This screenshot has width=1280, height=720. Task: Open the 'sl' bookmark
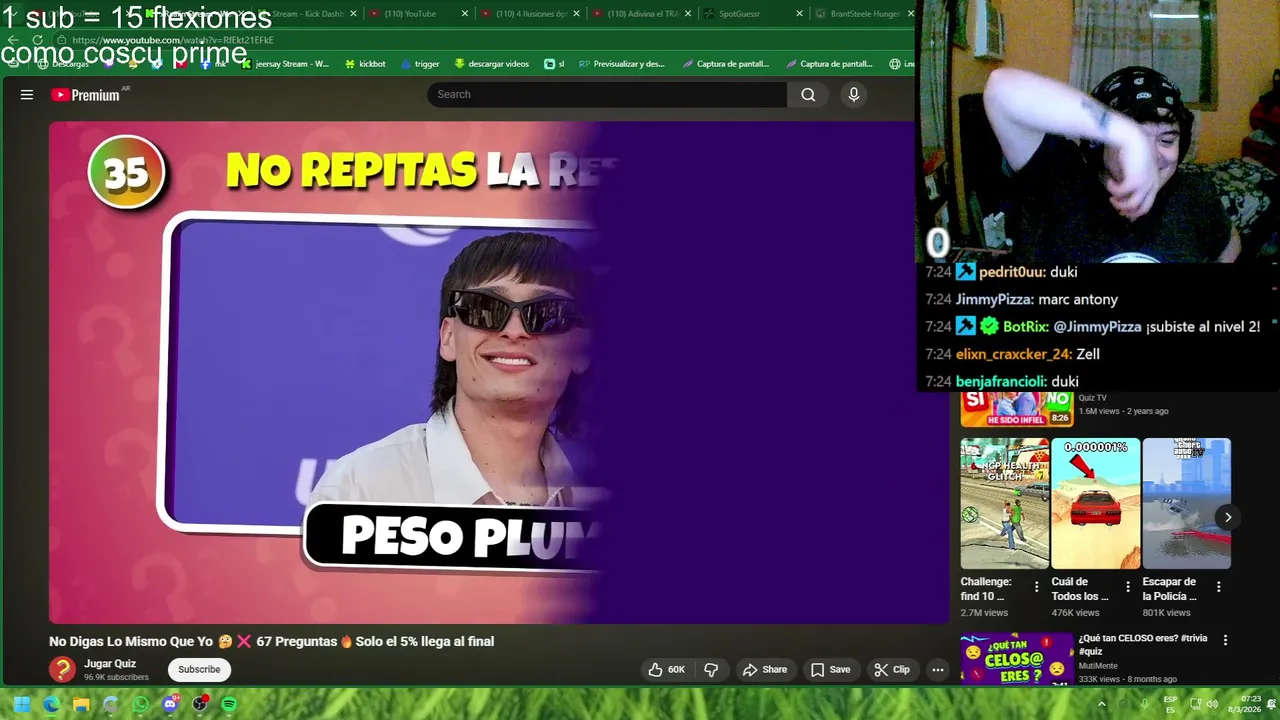[554, 64]
